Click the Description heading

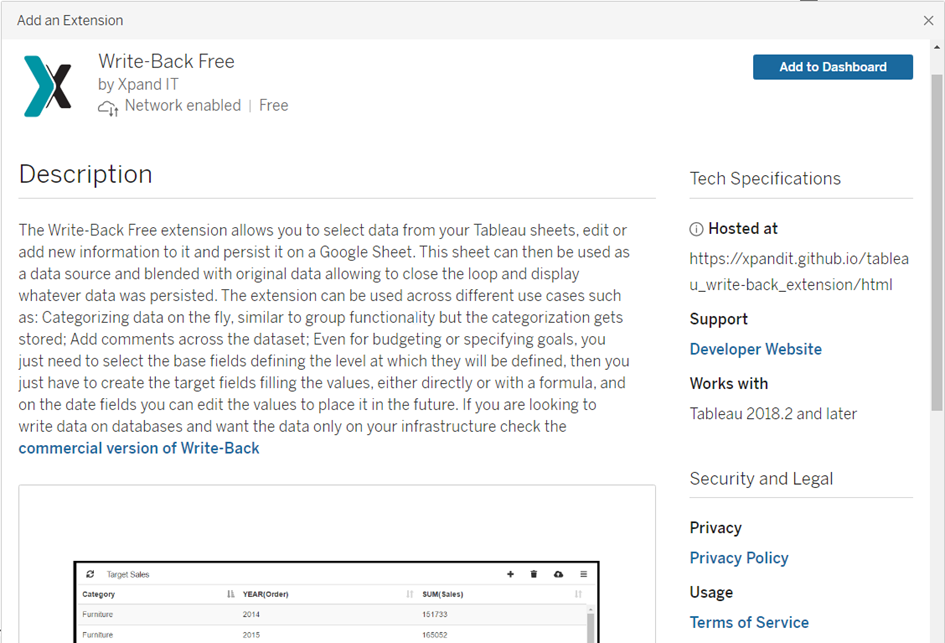click(x=86, y=175)
